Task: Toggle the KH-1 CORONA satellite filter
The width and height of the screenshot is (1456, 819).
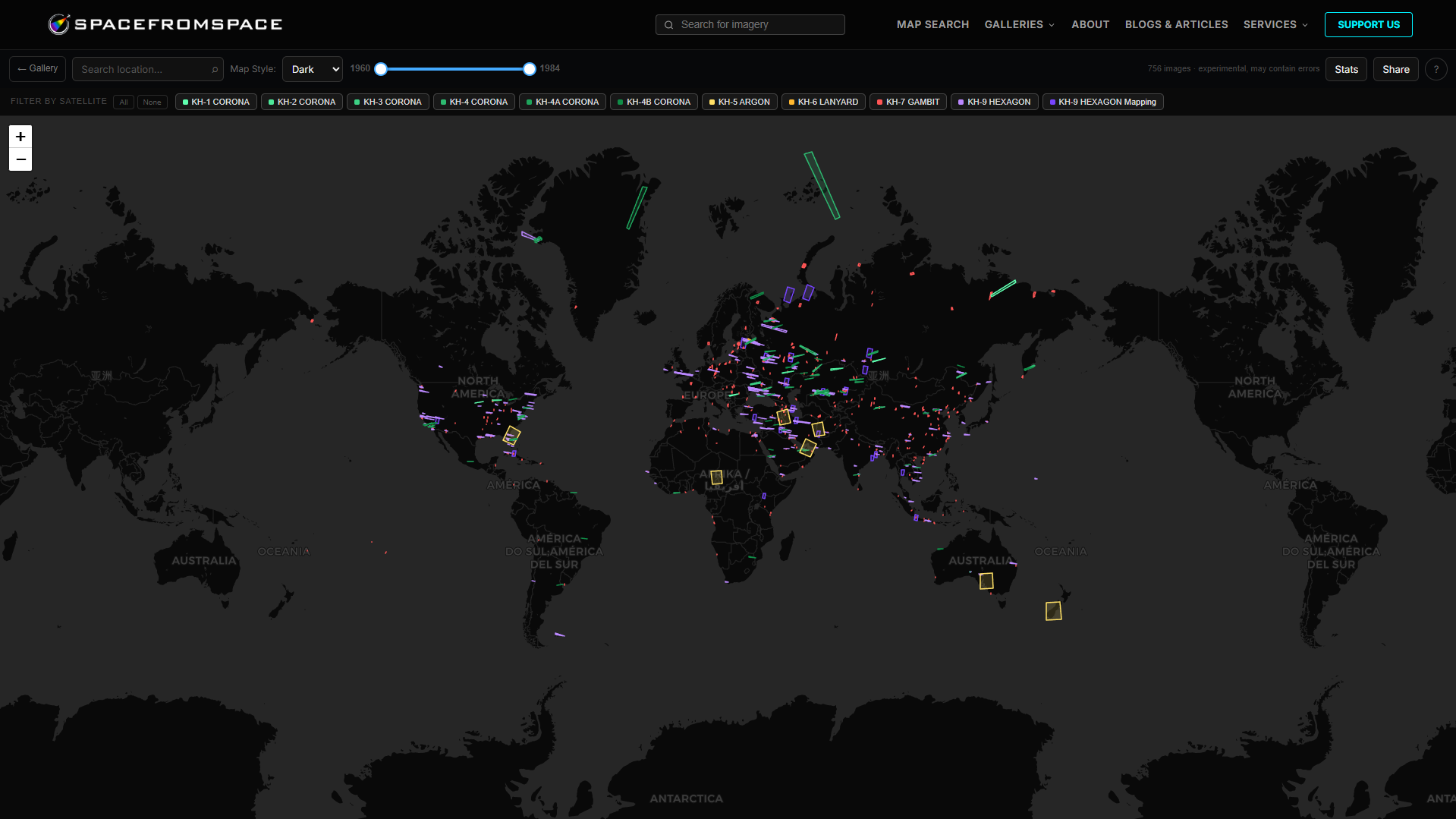Action: pyautogui.click(x=215, y=102)
